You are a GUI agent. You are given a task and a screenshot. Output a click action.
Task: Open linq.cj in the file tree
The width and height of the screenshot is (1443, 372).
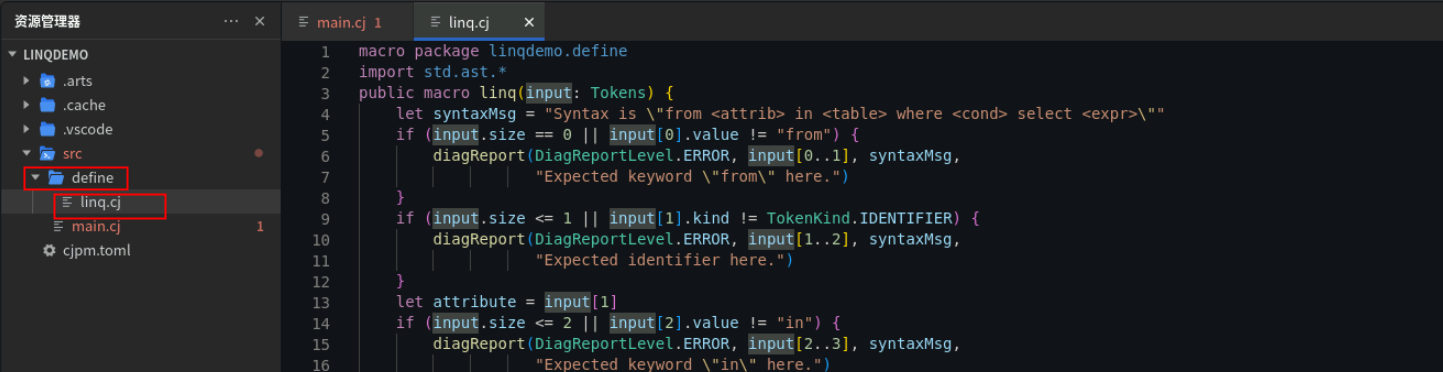pos(140,202)
